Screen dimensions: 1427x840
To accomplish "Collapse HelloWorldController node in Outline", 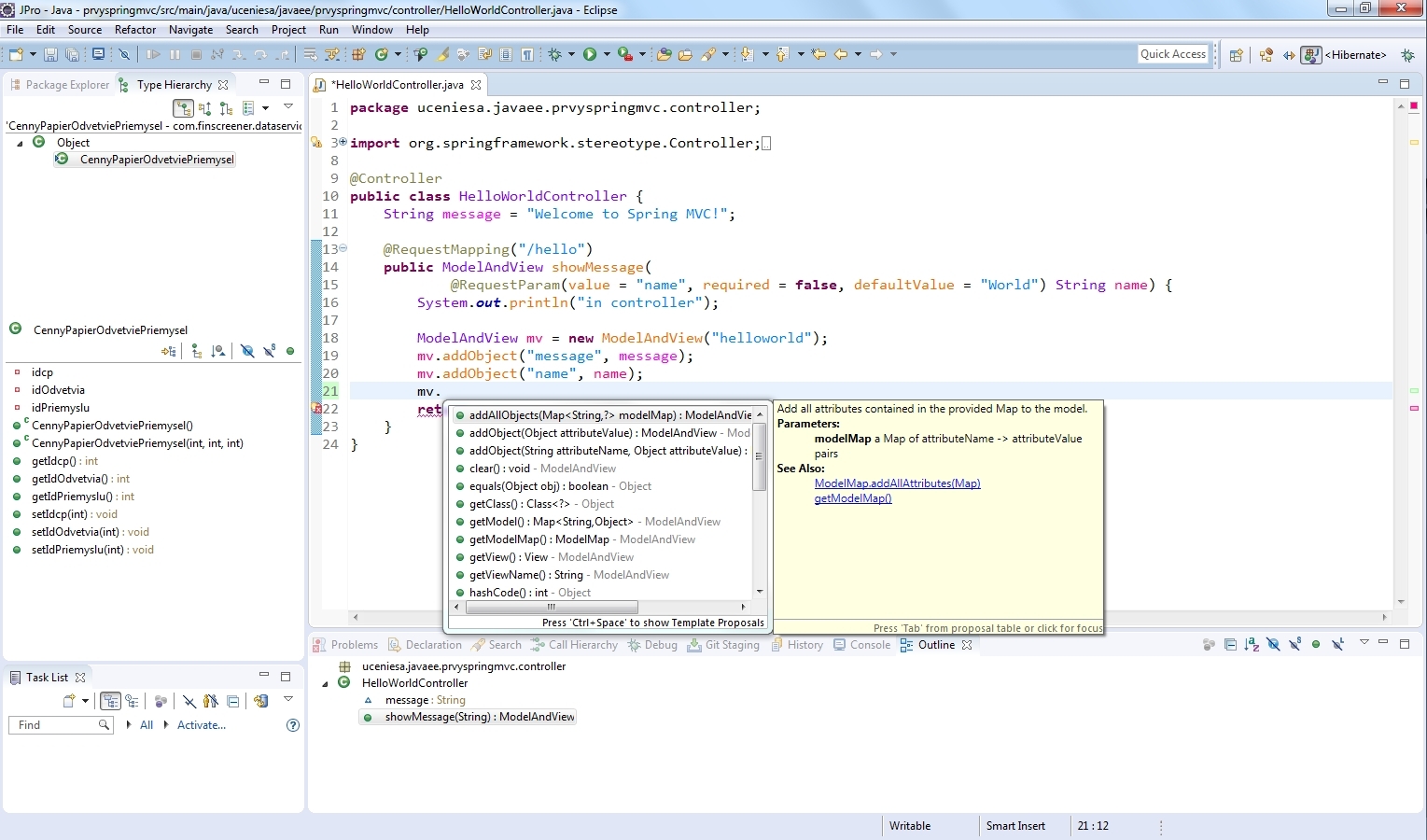I will click(x=326, y=683).
